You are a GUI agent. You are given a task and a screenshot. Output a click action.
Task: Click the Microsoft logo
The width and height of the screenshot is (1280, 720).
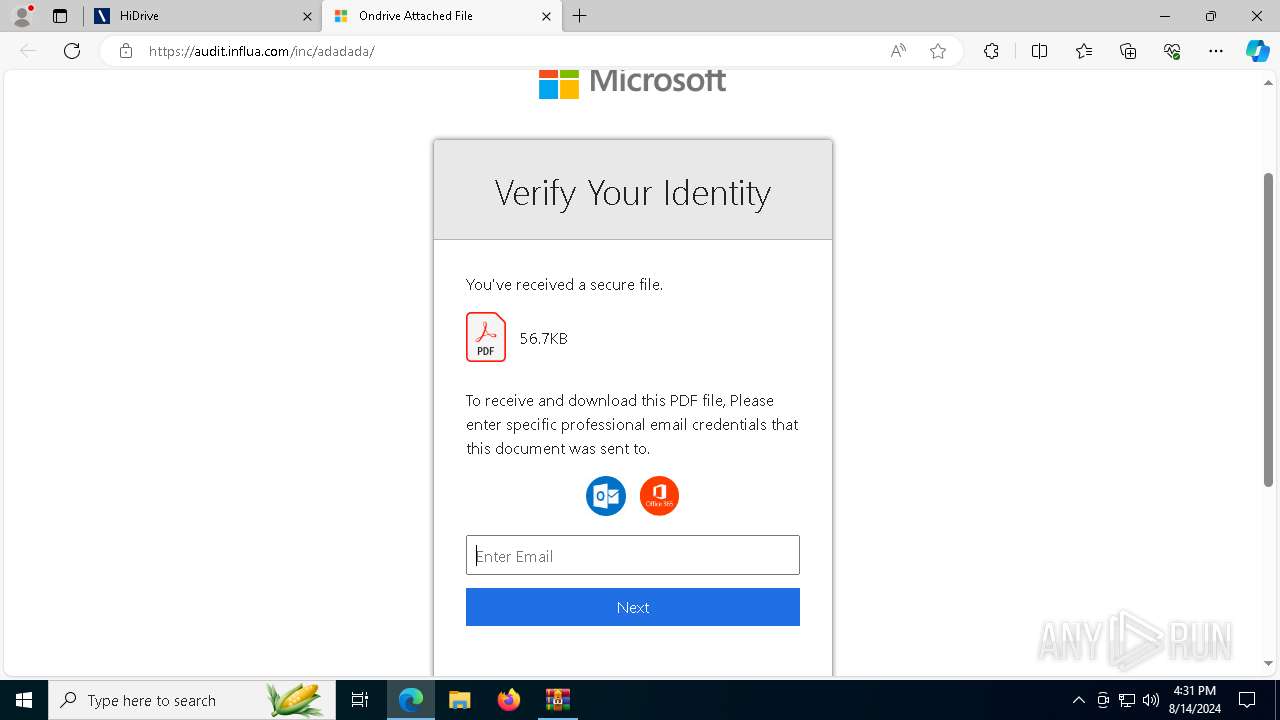pos(632,83)
